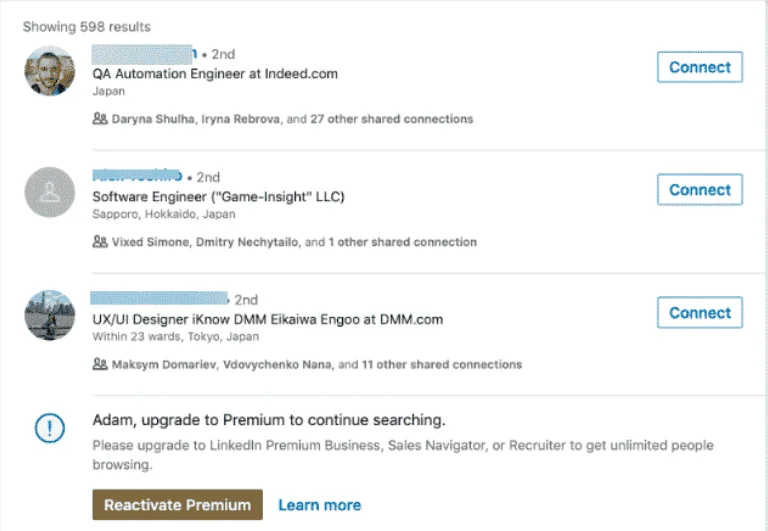Click the blue info alert icon
The height and width of the screenshot is (531, 768).
(49, 428)
